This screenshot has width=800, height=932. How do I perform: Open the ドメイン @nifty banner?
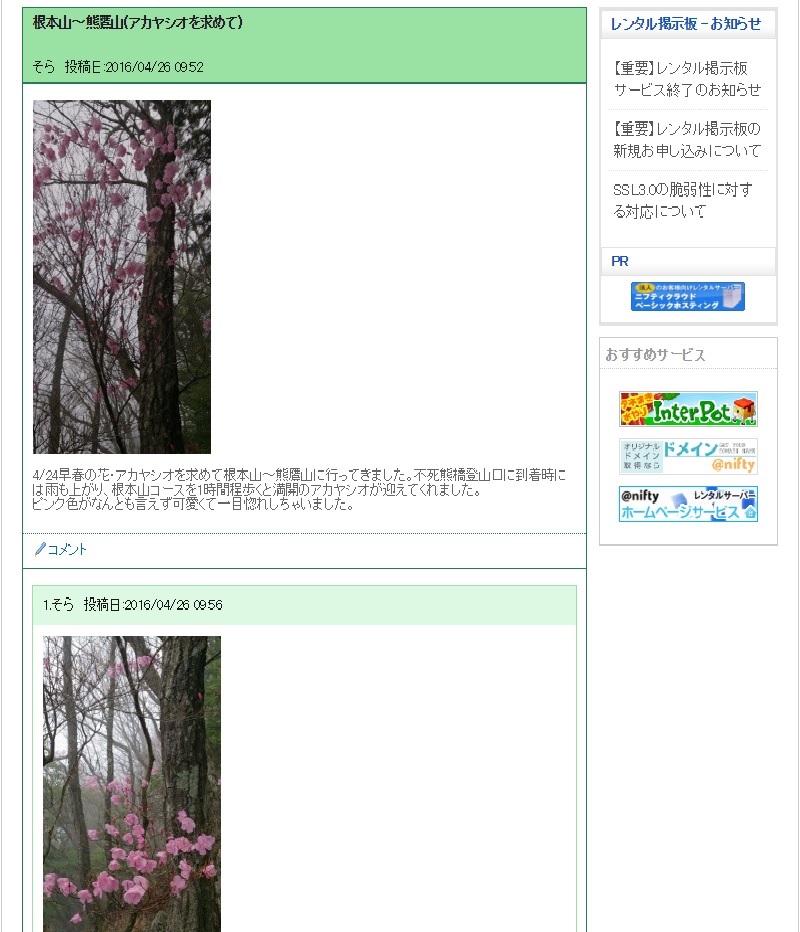pos(688,456)
